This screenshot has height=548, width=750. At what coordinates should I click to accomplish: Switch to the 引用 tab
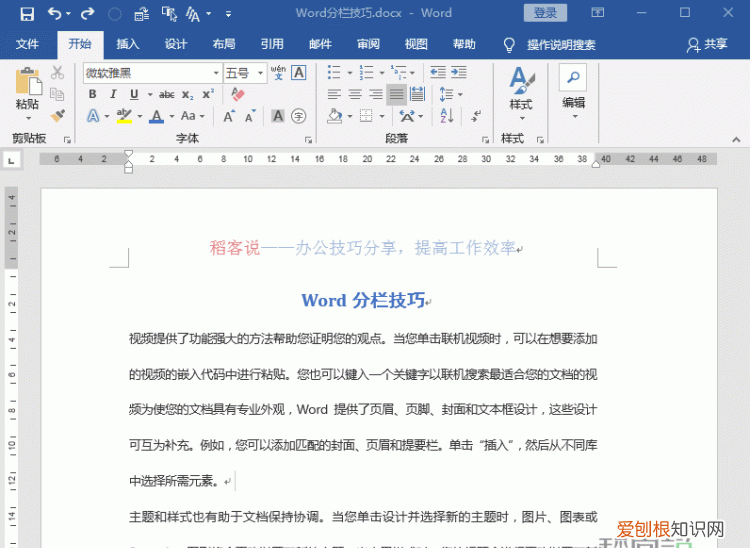point(272,44)
